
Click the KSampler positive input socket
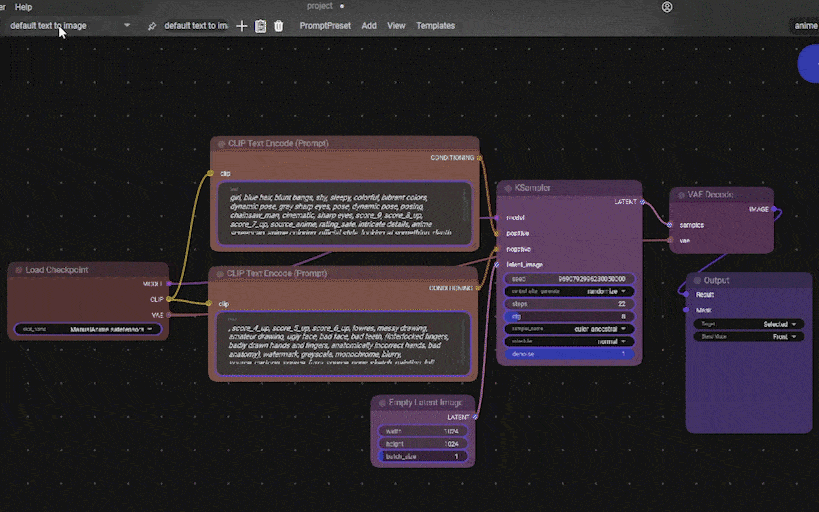click(497, 233)
